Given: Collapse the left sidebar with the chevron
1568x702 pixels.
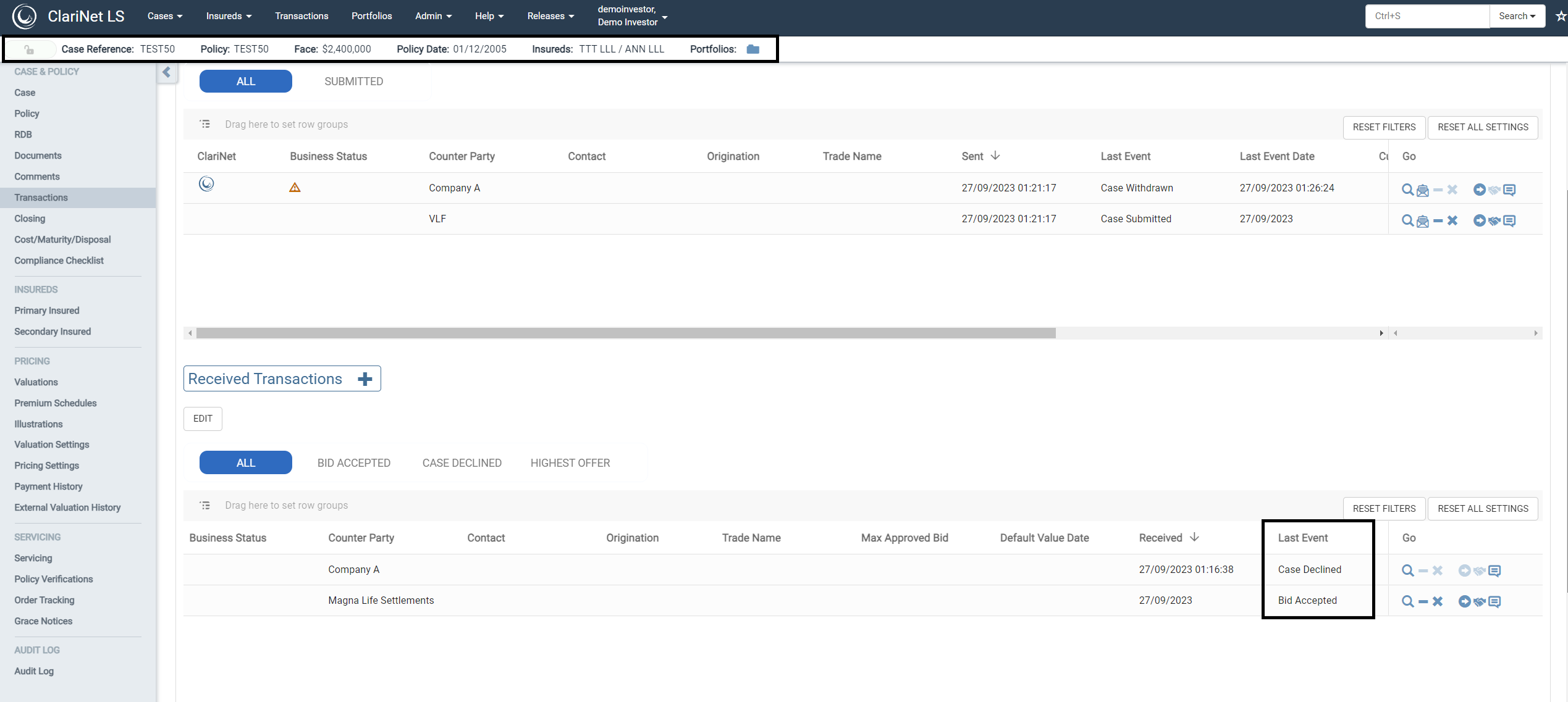Looking at the screenshot, I should coord(166,73).
